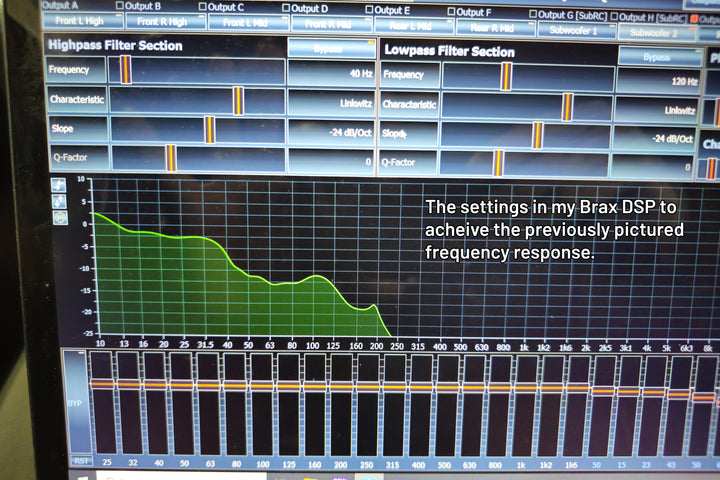Click the 'Highpass Filter Section' heading
Screen dimensions: 720x480
point(115,45)
